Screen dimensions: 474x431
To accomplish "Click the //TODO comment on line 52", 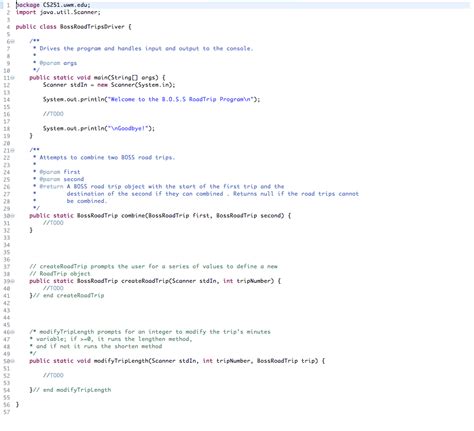I will (53, 376).
